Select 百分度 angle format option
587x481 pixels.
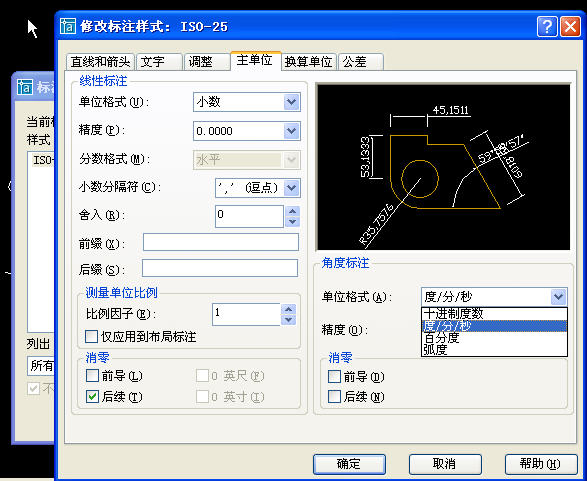[x=494, y=338]
